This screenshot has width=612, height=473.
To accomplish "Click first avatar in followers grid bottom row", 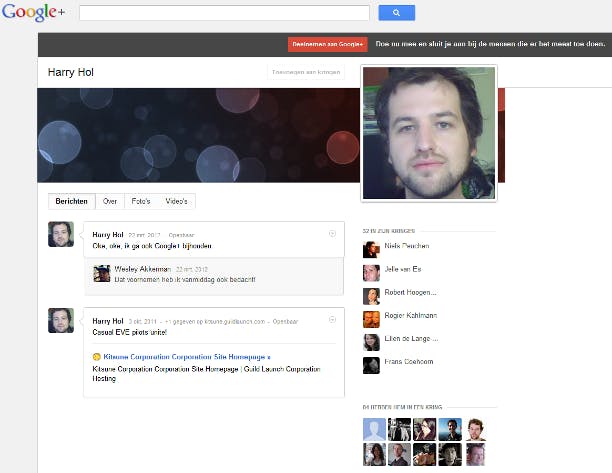I will click(x=374, y=454).
